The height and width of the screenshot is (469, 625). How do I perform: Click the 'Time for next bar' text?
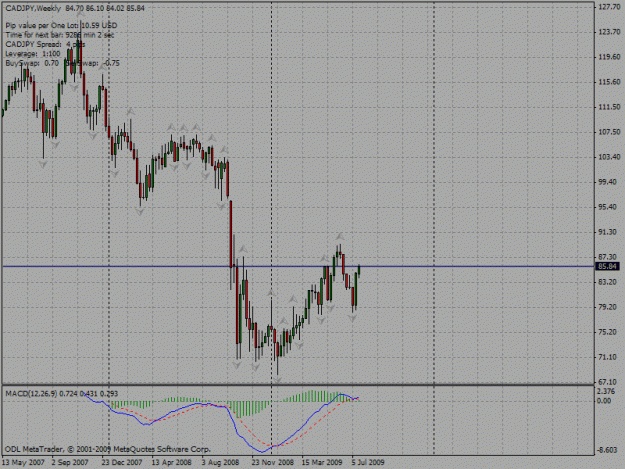coord(59,35)
